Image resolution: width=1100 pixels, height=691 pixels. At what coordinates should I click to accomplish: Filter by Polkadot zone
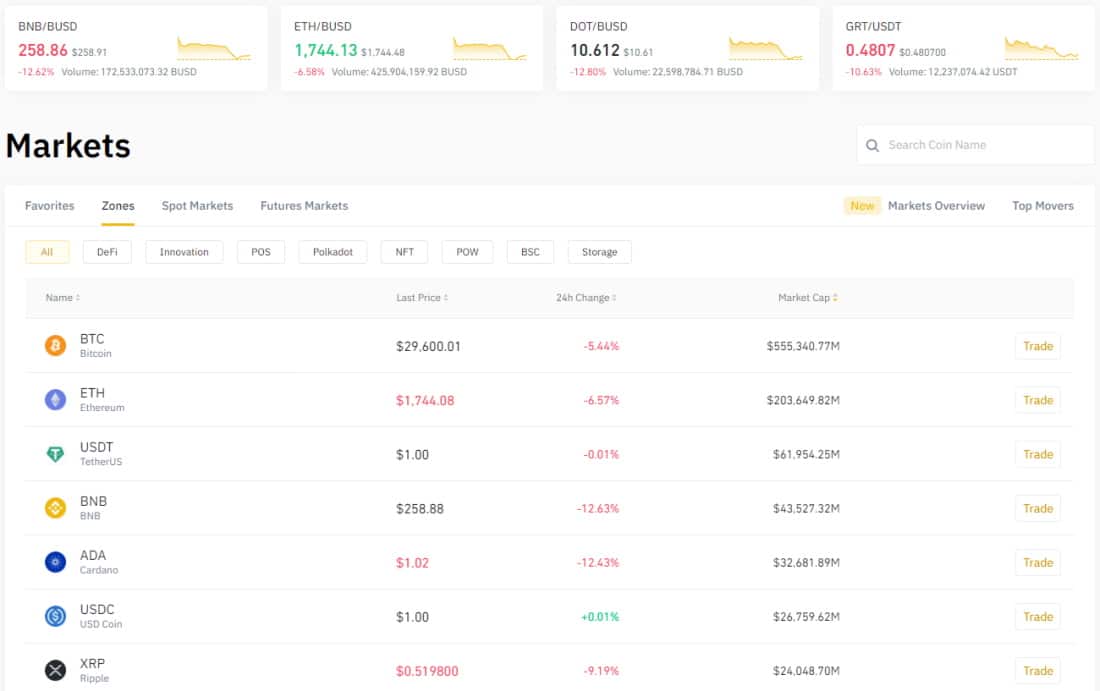pos(333,252)
